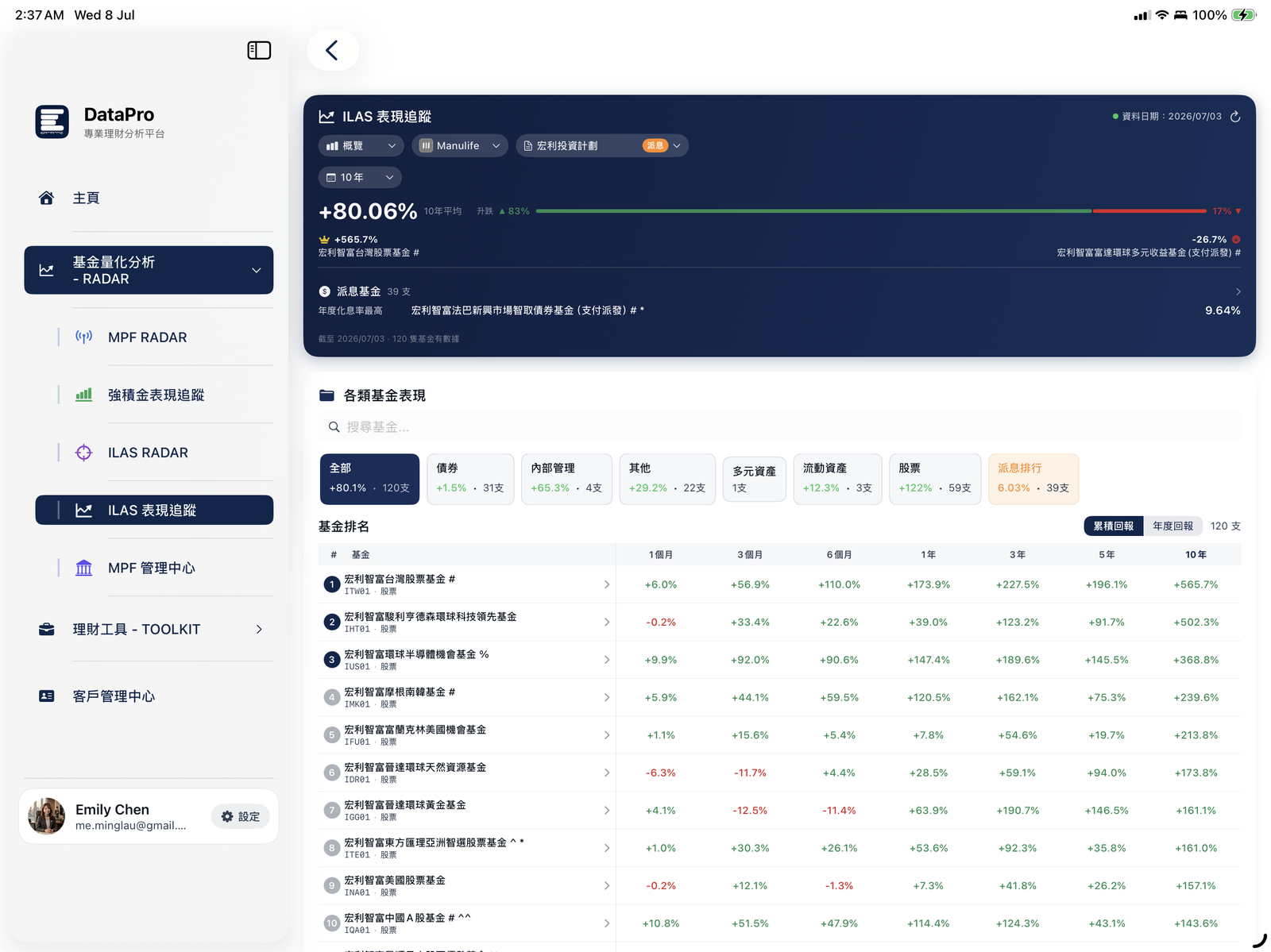Screen dimensions: 1271x952
Task: Click the 強積金表現追蹤 bar chart icon
Action: coord(83,395)
